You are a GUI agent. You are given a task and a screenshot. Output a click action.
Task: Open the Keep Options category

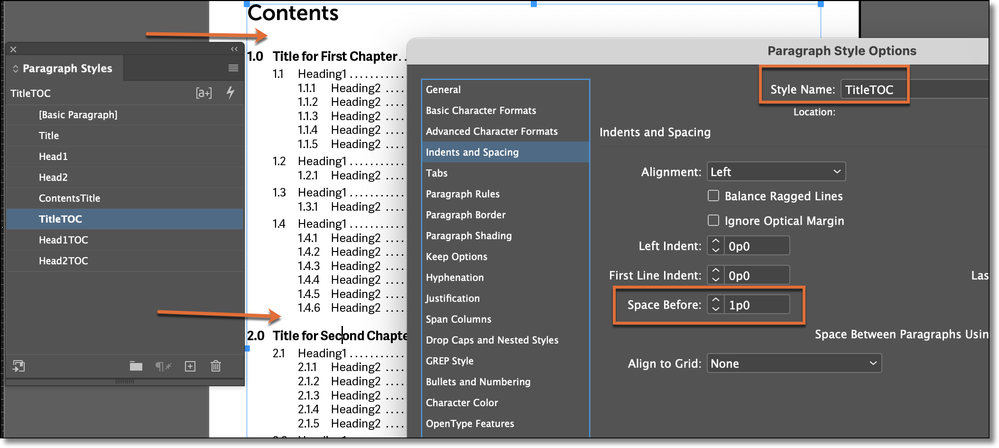point(454,257)
